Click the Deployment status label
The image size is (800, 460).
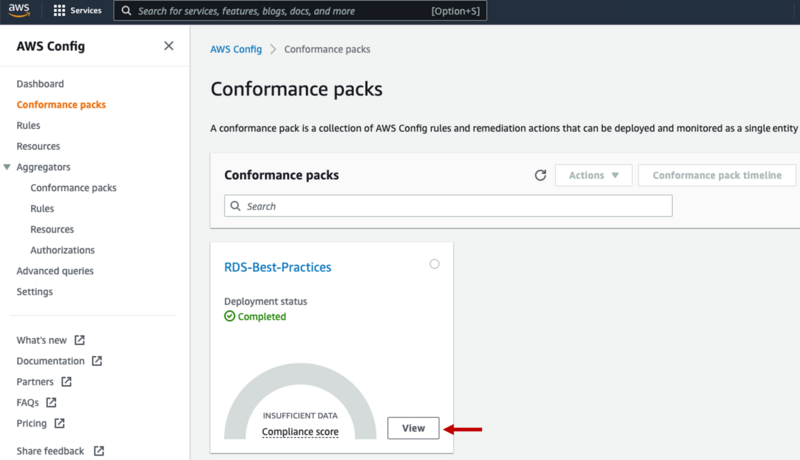pyautogui.click(x=265, y=301)
